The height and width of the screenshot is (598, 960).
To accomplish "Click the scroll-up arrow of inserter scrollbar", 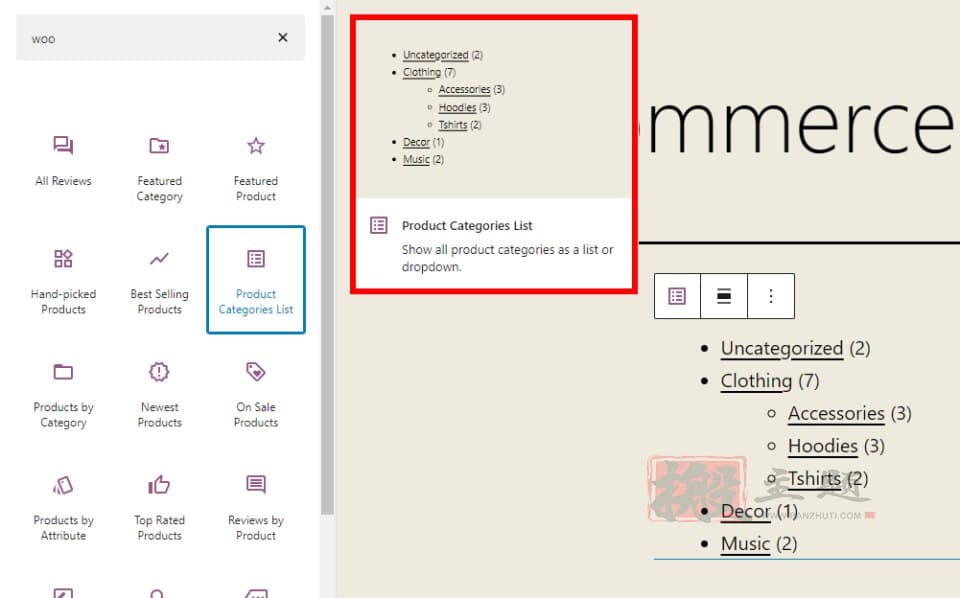I will pyautogui.click(x=327, y=7).
